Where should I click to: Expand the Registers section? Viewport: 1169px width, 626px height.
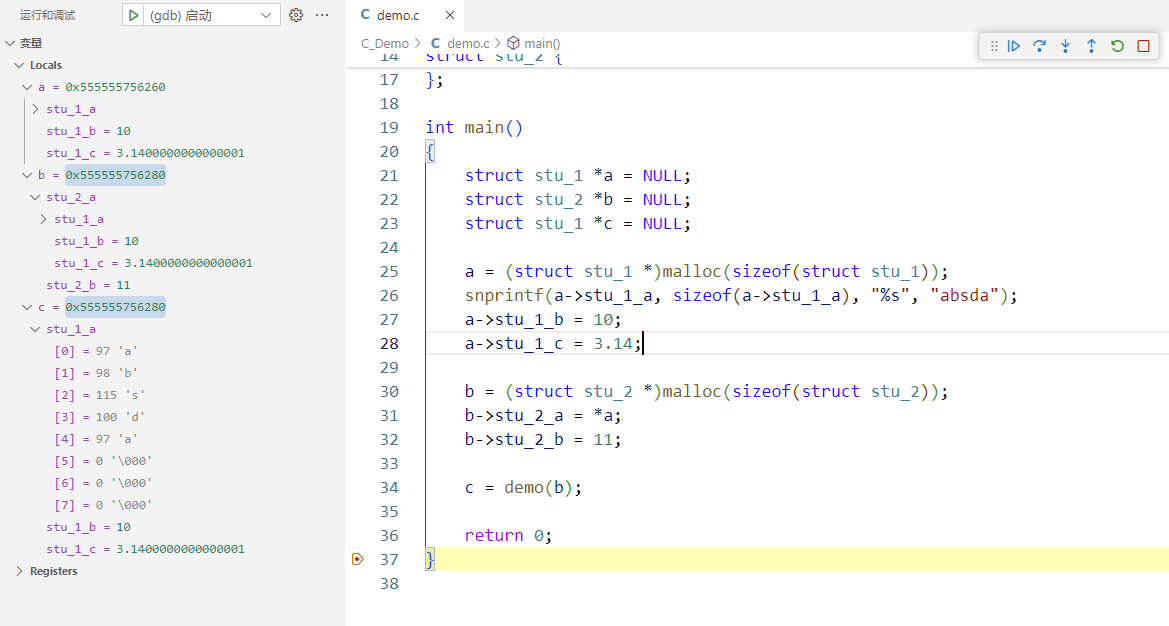coord(19,571)
